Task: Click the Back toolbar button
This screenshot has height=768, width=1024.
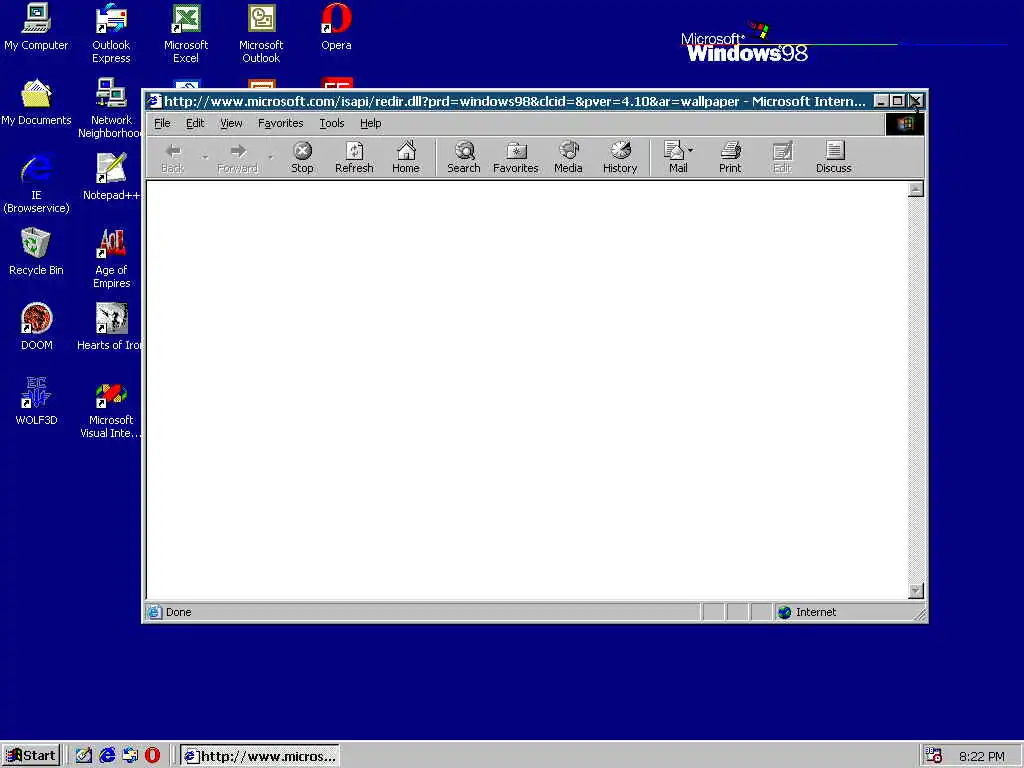Action: 172,157
